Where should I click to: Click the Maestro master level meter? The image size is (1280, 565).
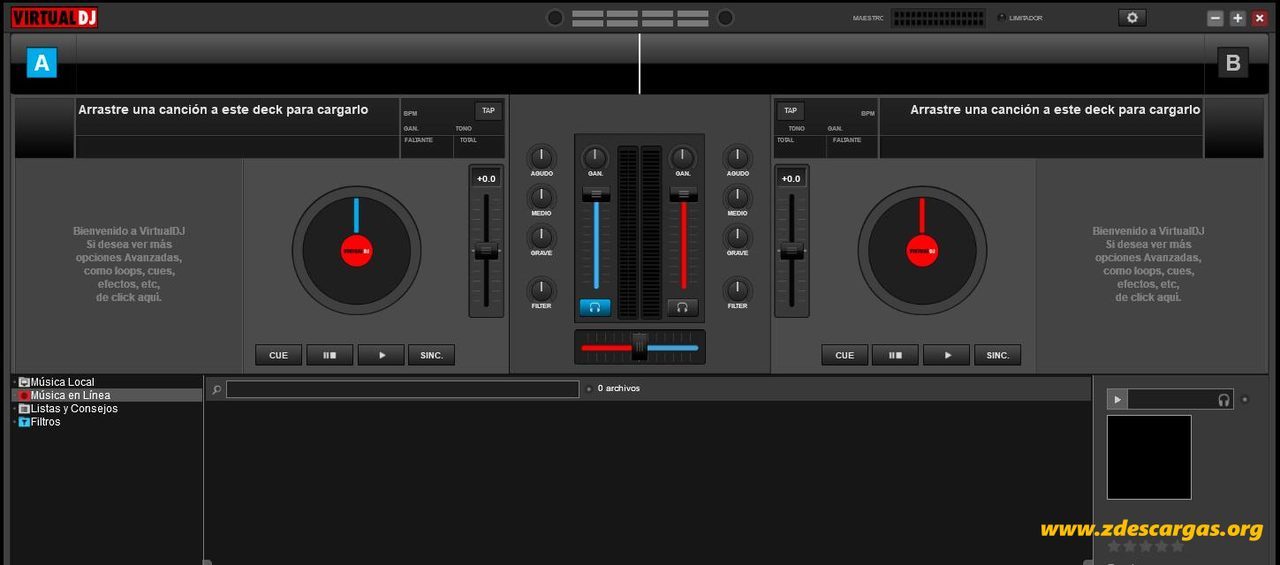938,18
